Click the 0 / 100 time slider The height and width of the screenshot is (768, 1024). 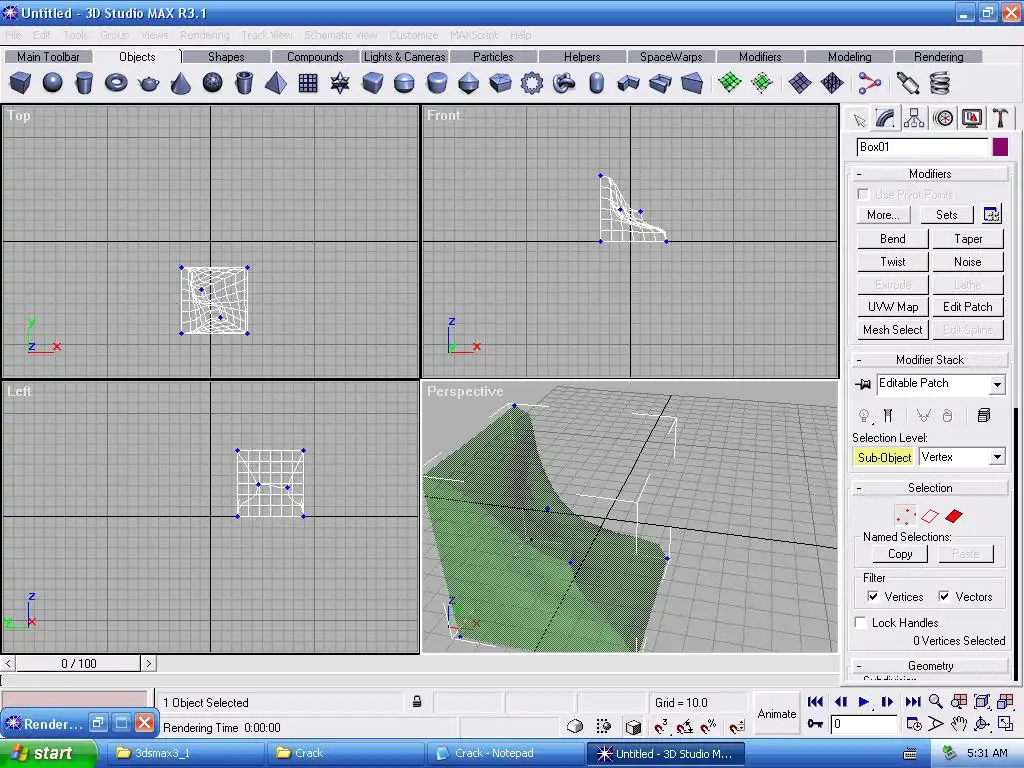click(x=78, y=664)
